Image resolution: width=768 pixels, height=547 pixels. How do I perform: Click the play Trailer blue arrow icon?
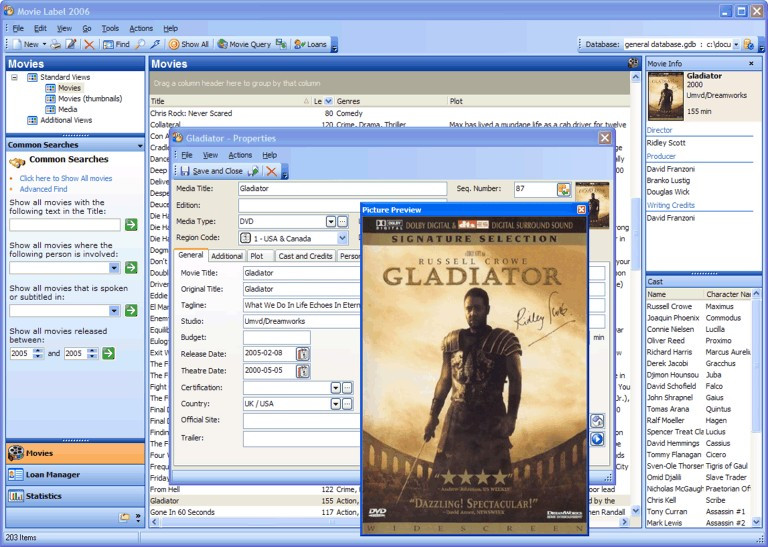pos(597,439)
